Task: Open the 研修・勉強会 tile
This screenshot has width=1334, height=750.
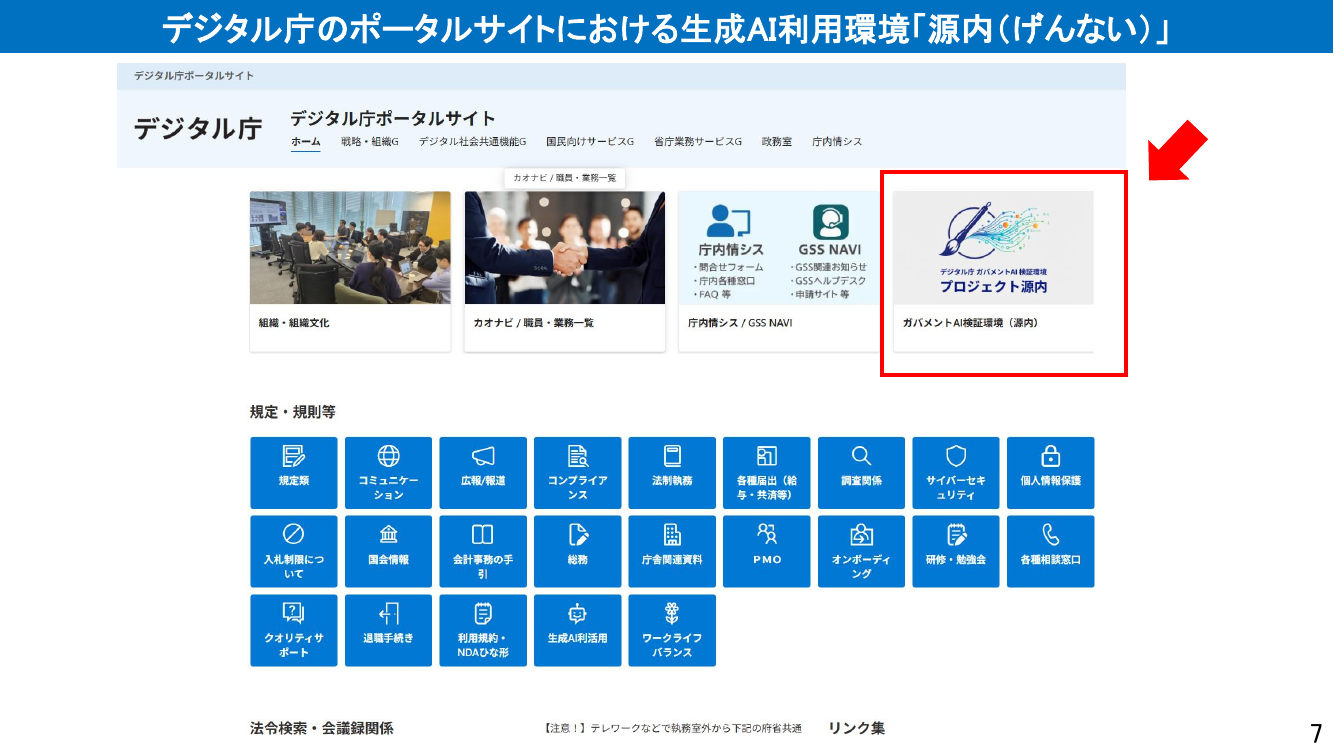Action: (956, 551)
